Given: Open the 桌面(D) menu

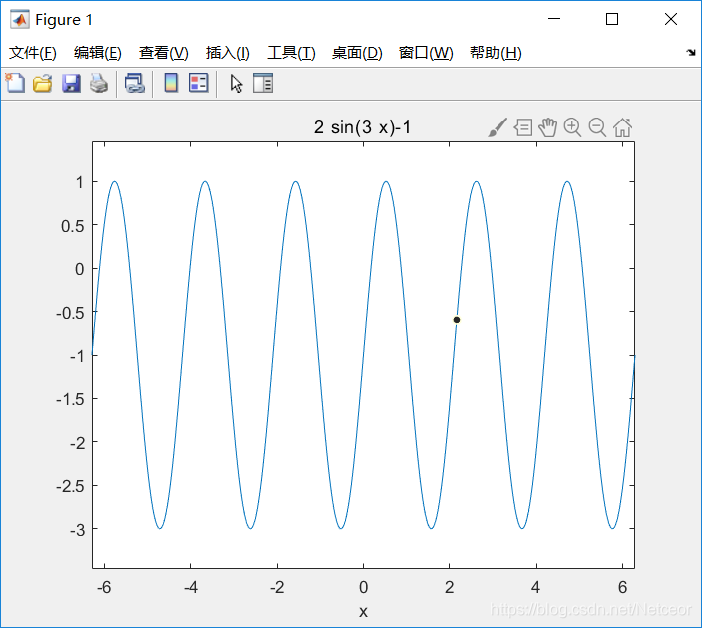Looking at the screenshot, I should 357,53.
